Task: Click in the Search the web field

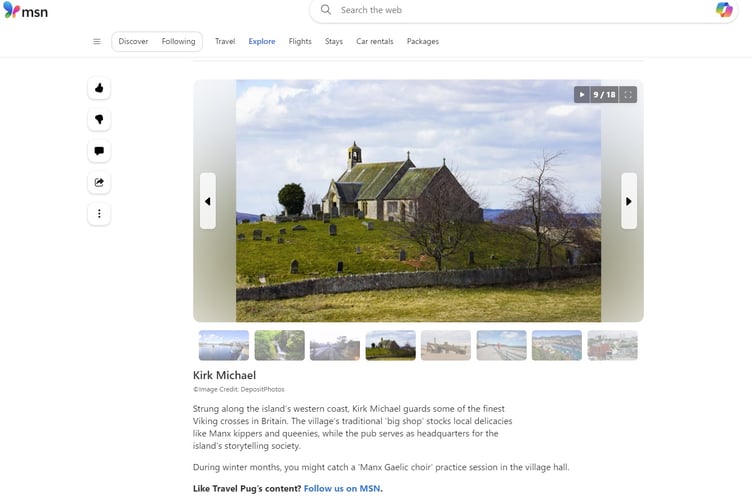Action: (x=523, y=10)
